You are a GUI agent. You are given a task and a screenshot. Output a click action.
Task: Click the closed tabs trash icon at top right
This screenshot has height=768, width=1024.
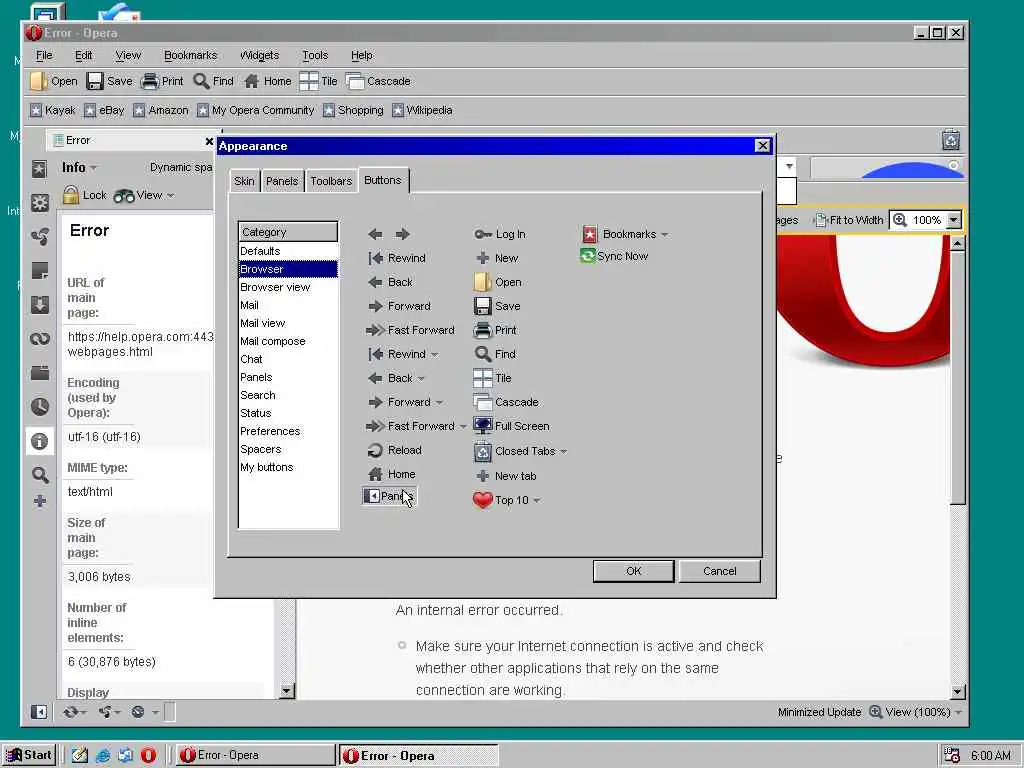951,140
